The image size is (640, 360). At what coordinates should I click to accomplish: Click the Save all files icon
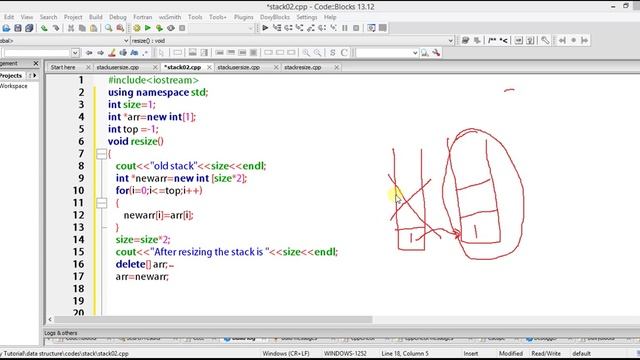tap(29, 28)
